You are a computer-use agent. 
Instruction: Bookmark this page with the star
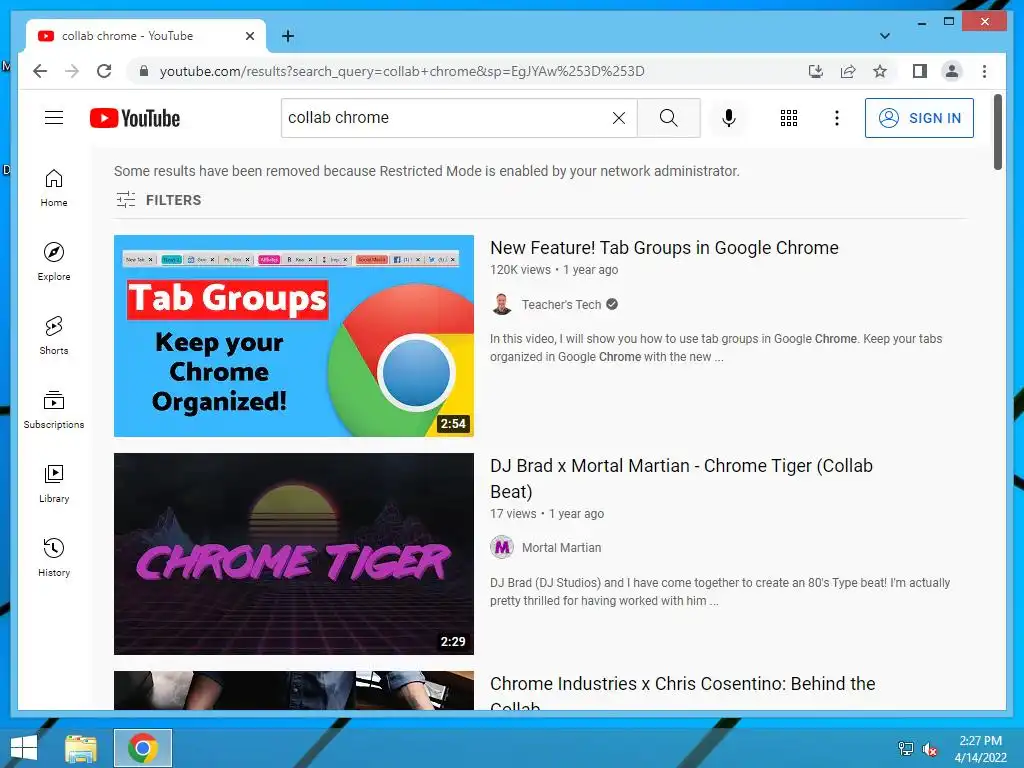(x=880, y=71)
